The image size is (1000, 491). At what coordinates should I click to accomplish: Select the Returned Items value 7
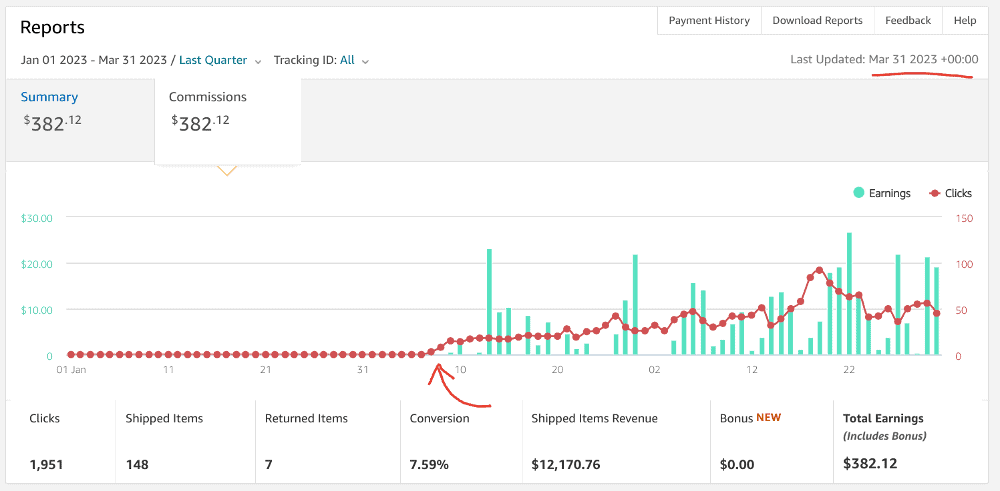(268, 464)
